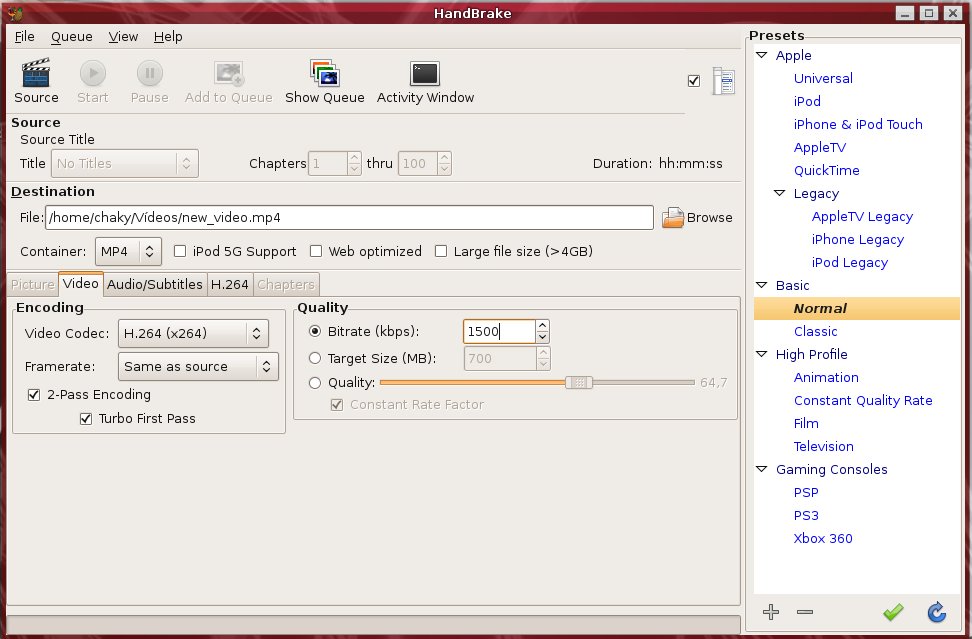This screenshot has width=972, height=639.
Task: Select the PS3 preset
Action: [806, 516]
